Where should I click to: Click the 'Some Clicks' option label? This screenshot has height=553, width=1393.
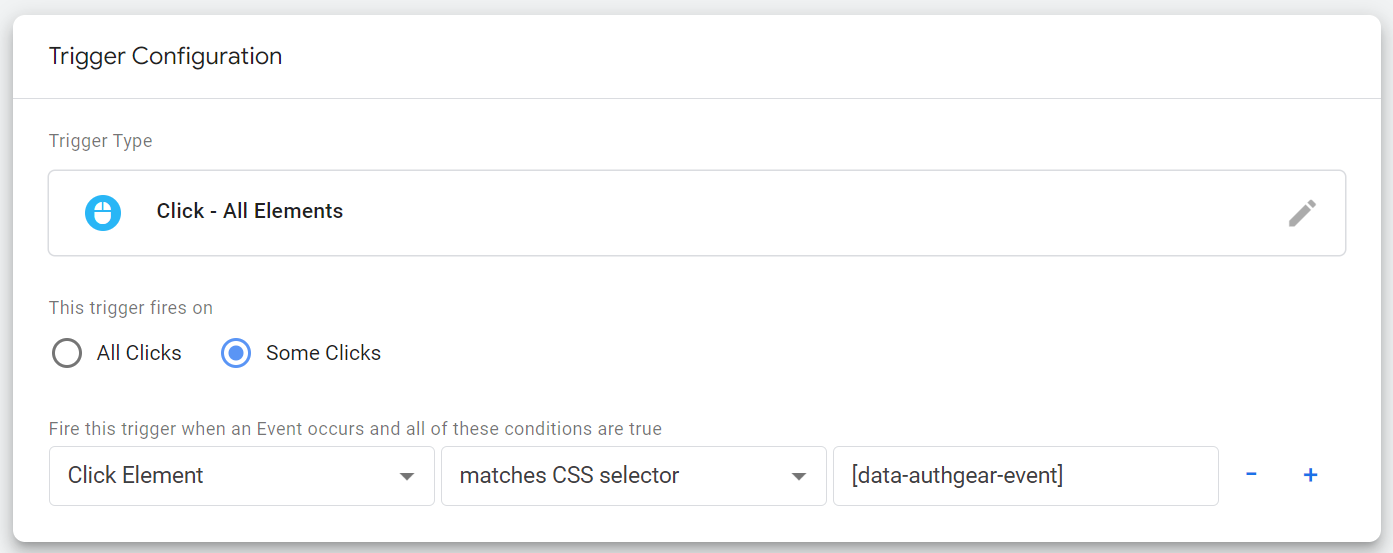pos(323,353)
